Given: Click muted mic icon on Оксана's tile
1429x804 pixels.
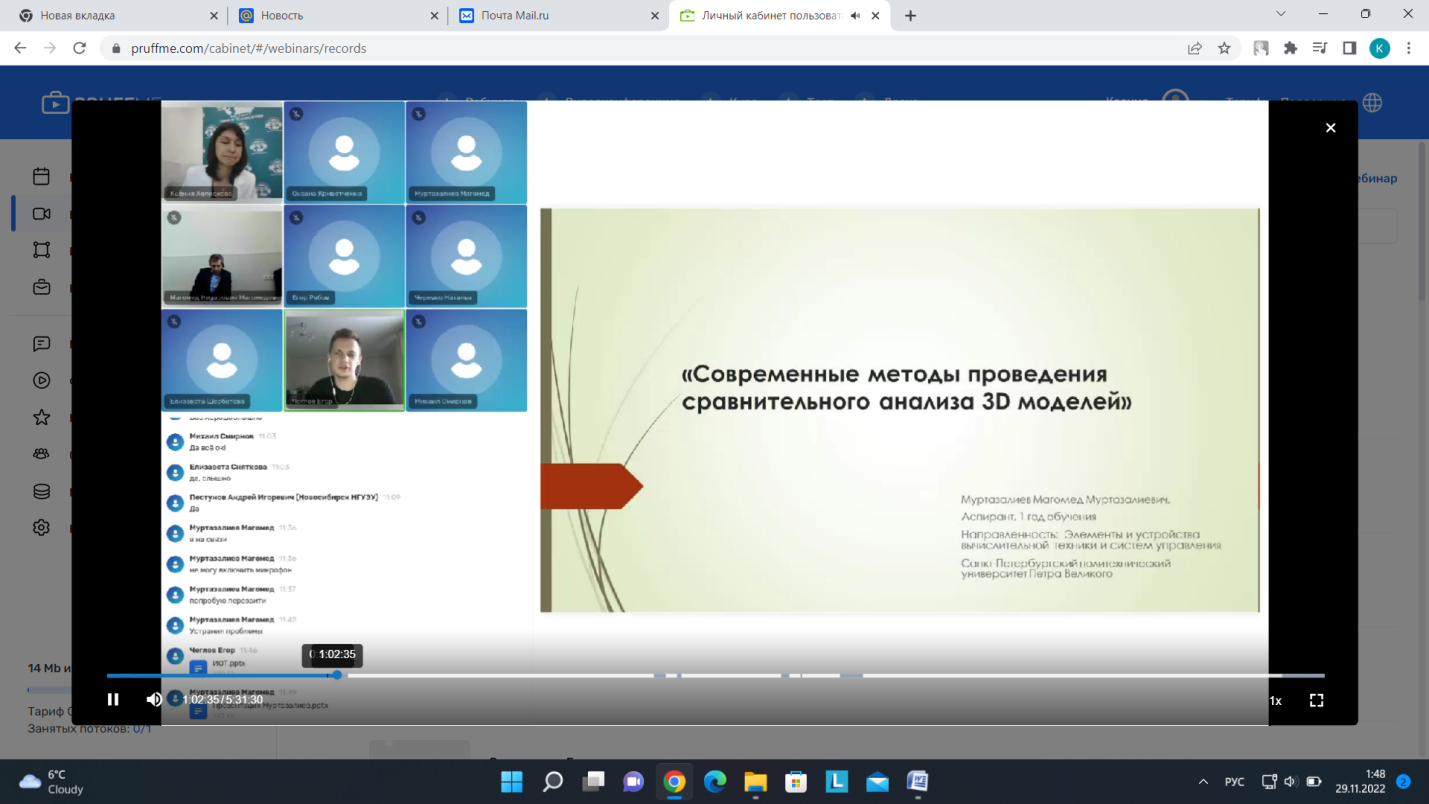Looking at the screenshot, I should tap(296, 114).
